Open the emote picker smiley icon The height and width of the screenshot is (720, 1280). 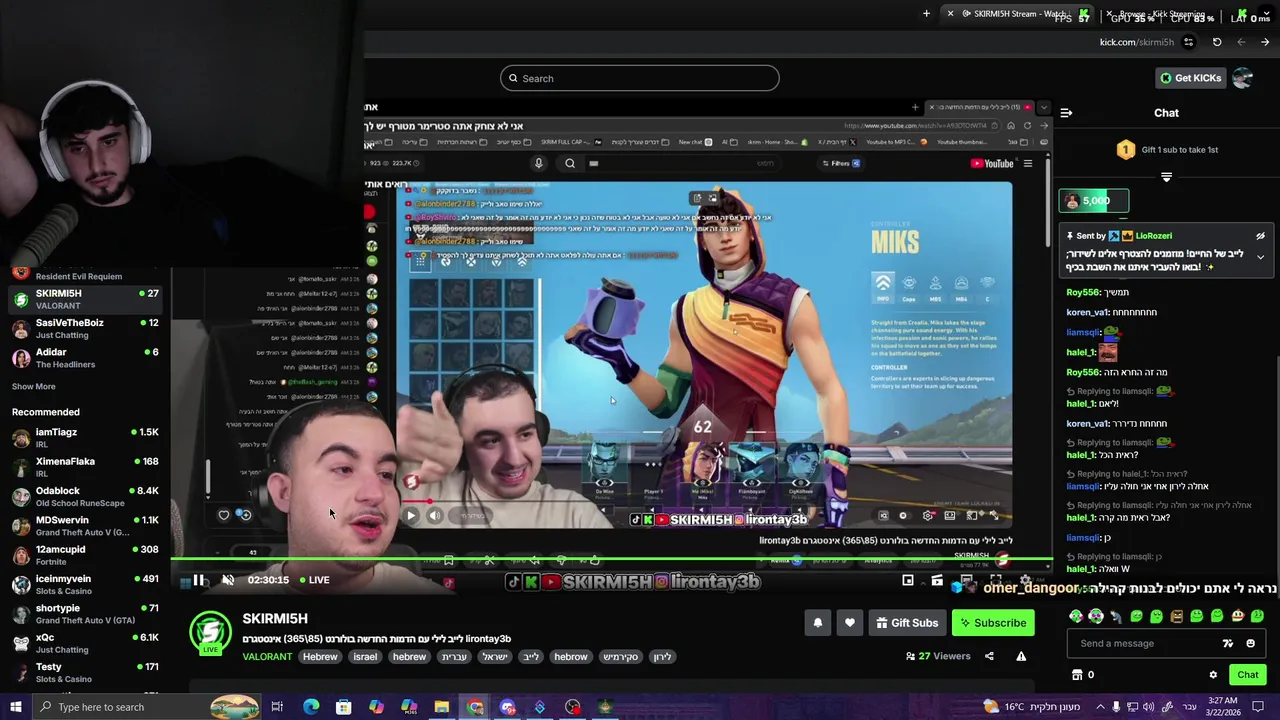pos(1250,643)
